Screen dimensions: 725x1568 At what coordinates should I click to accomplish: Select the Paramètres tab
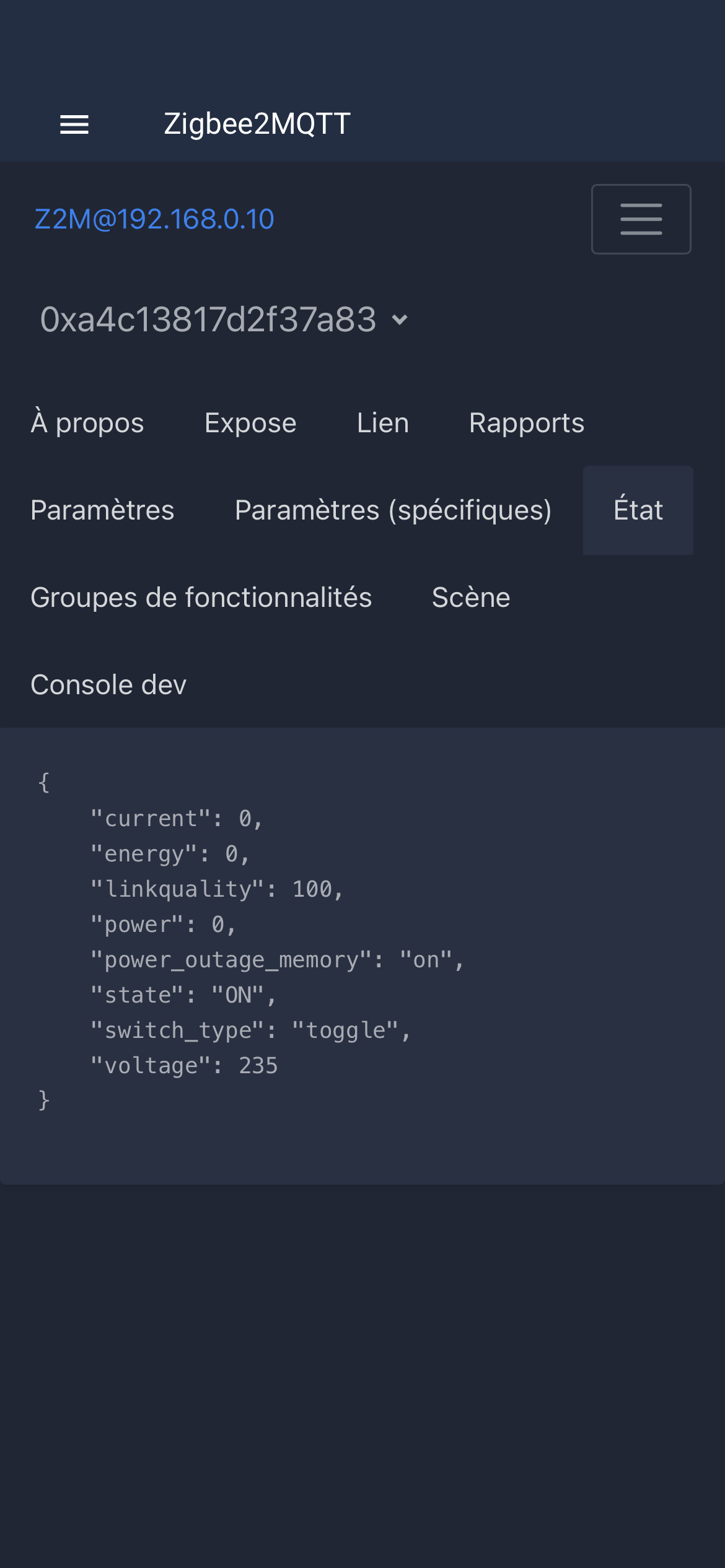tap(102, 510)
